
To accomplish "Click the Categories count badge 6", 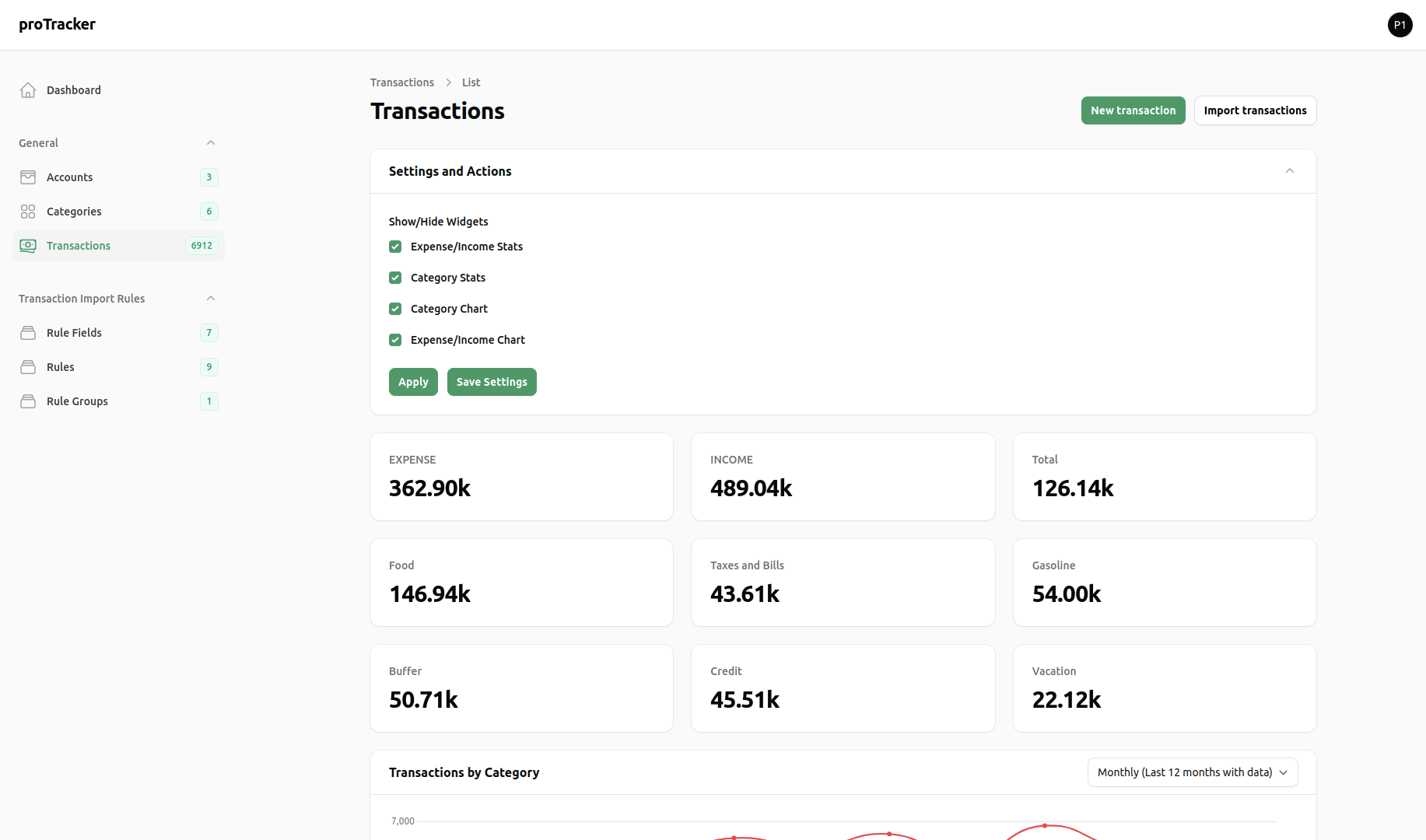I will (208, 212).
